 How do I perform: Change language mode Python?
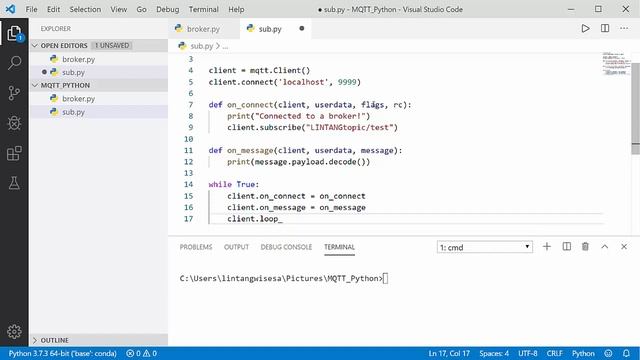click(x=583, y=353)
